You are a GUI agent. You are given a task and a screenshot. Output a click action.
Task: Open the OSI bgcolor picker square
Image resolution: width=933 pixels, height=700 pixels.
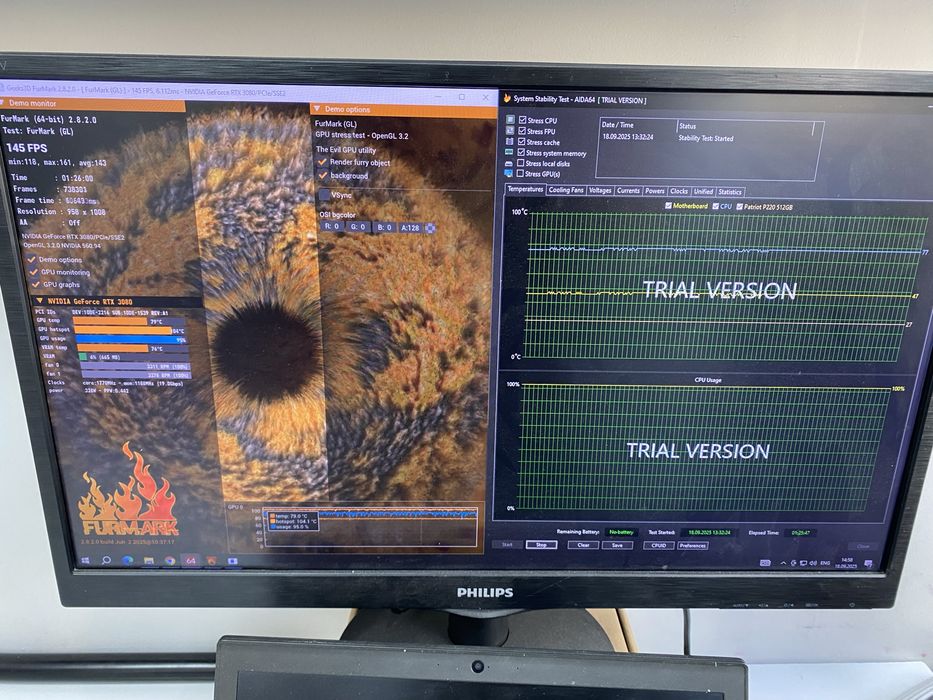point(431,227)
